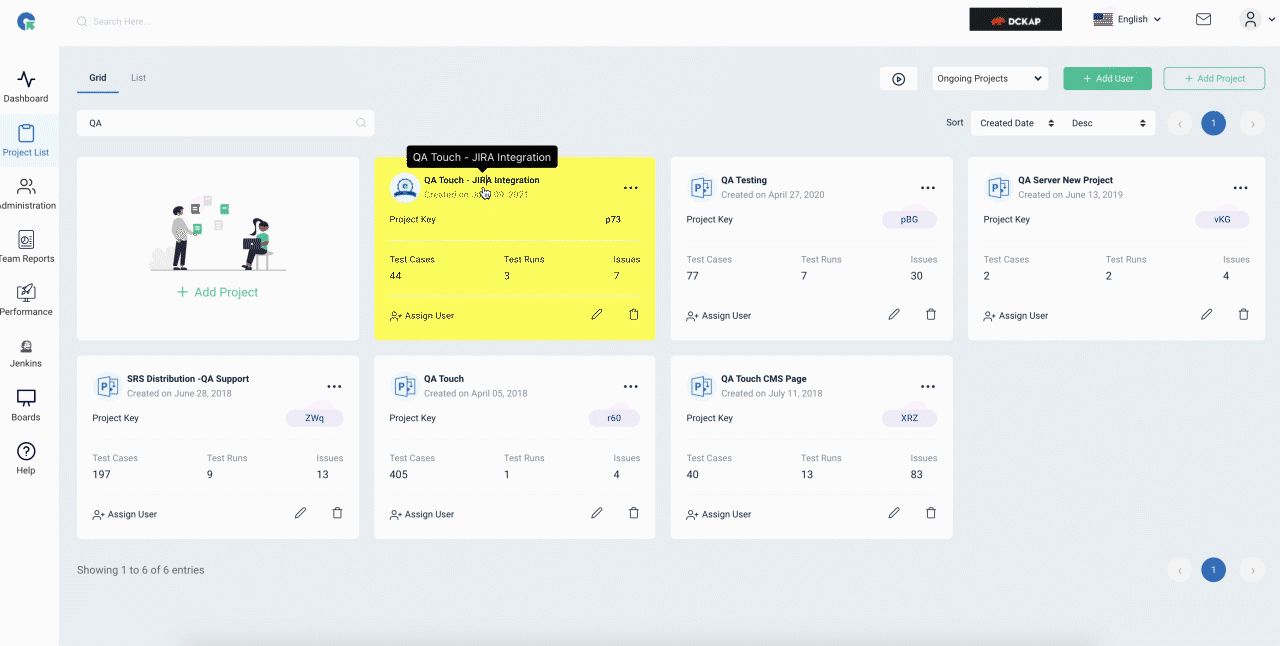Click the play video icon button
1280x646 pixels.
coord(898,79)
